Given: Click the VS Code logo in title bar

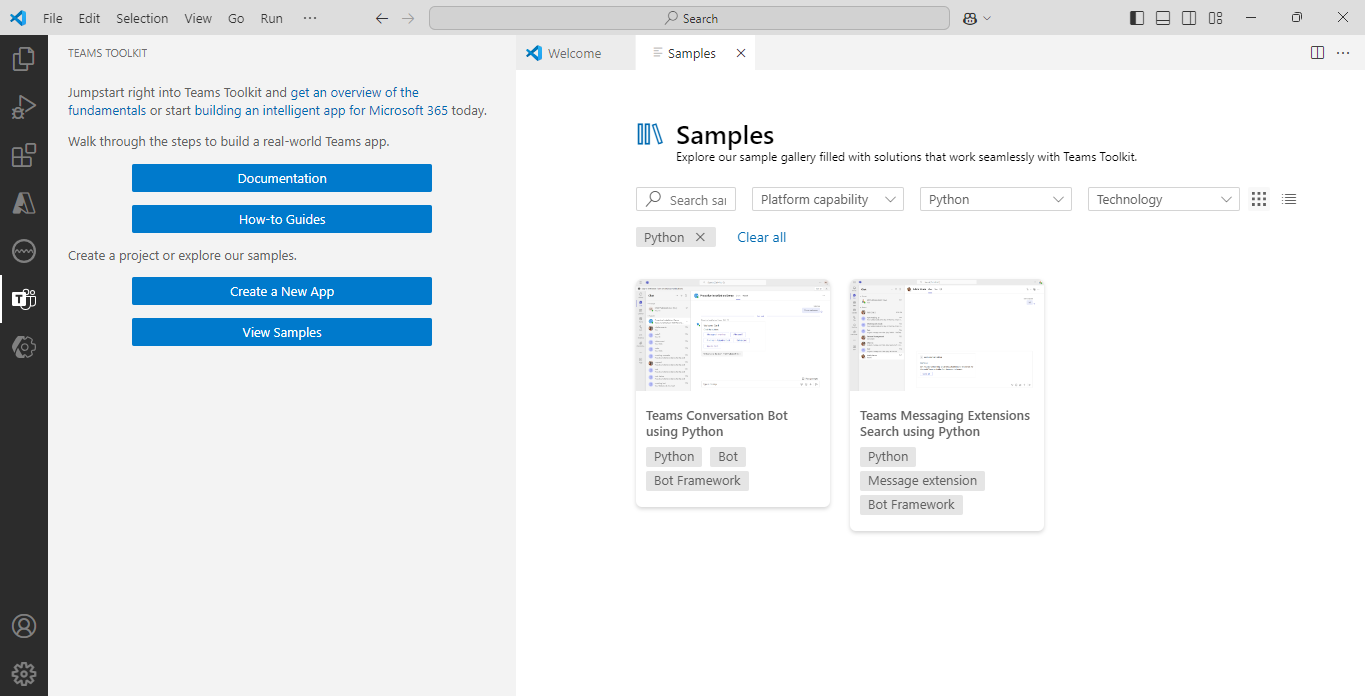Looking at the screenshot, I should click(18, 18).
